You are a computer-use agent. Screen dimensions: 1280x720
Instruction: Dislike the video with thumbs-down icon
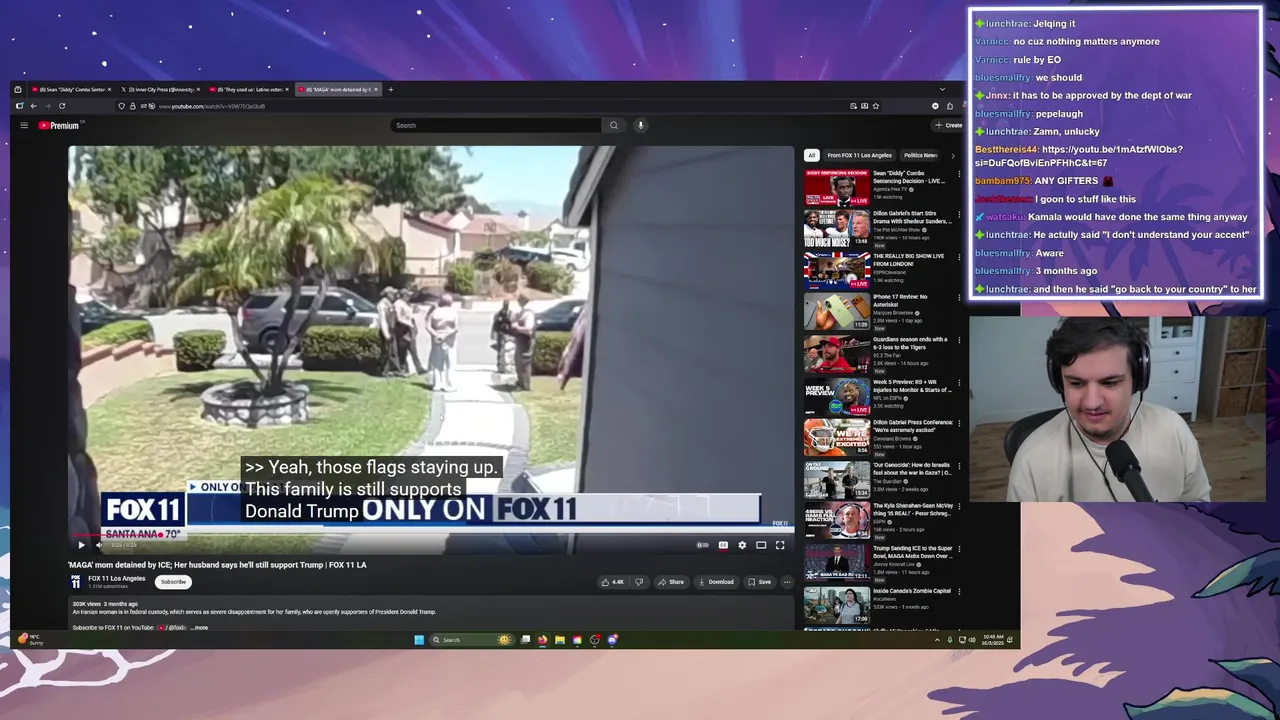639,582
